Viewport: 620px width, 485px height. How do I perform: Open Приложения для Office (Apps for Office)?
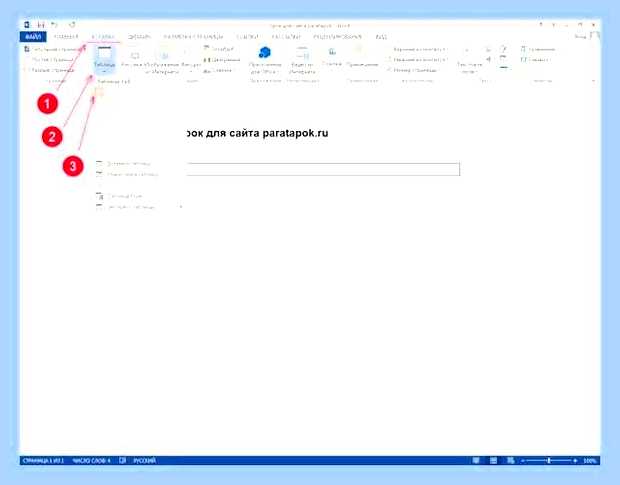265,59
